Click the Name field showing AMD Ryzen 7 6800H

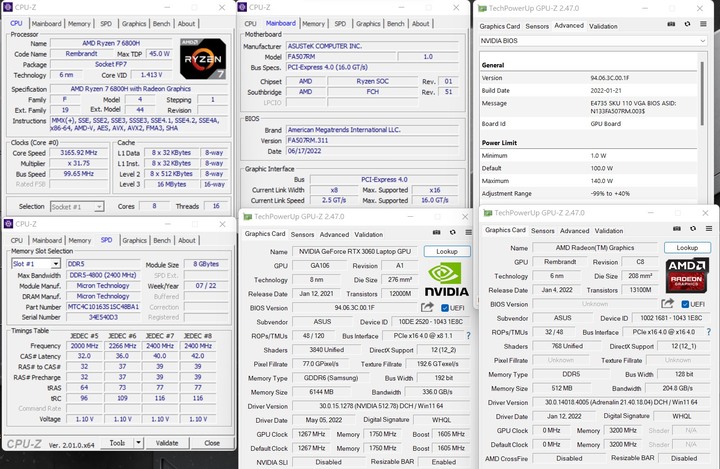pyautogui.click(x=111, y=43)
